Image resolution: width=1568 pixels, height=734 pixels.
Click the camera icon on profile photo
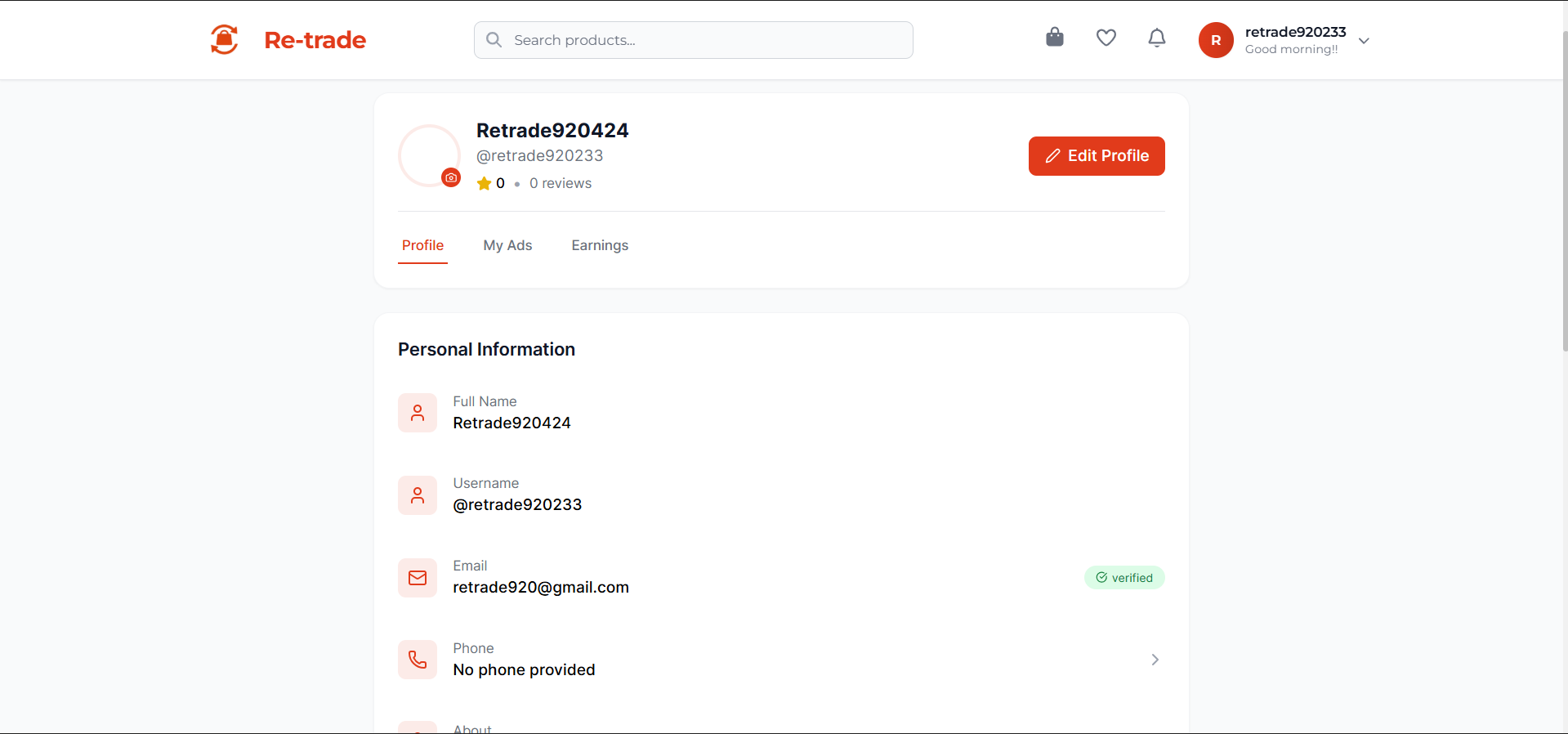click(451, 177)
